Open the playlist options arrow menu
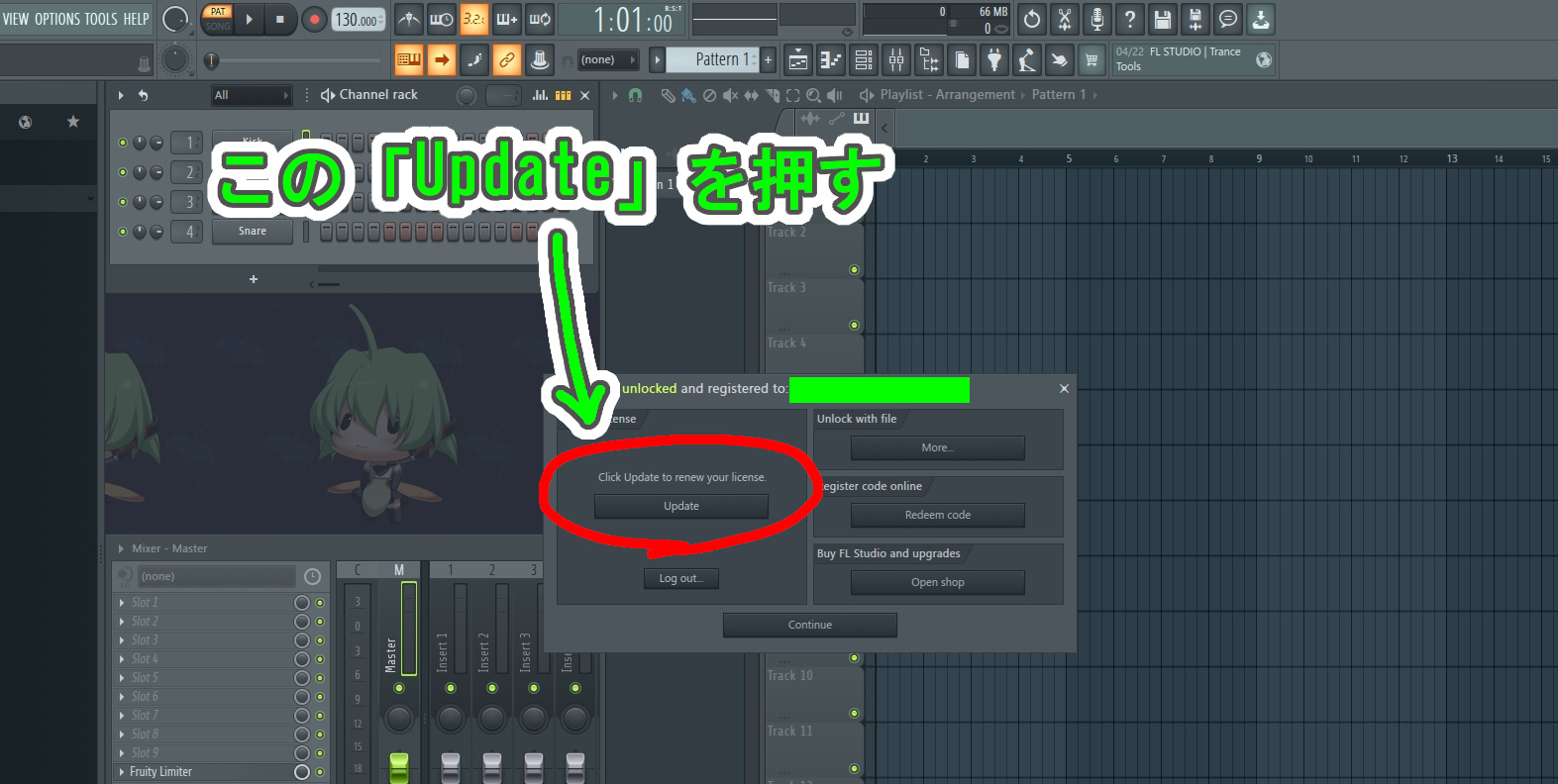The image size is (1558, 784). click(615, 95)
